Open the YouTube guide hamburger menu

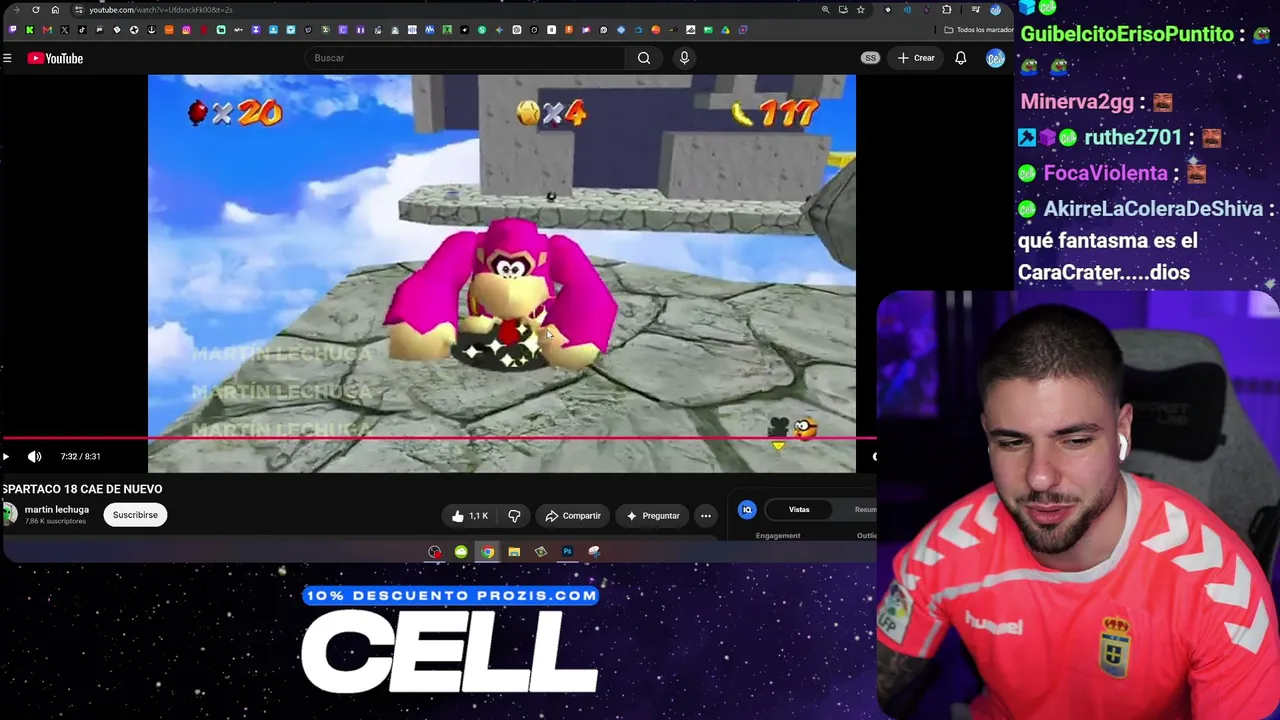7,58
